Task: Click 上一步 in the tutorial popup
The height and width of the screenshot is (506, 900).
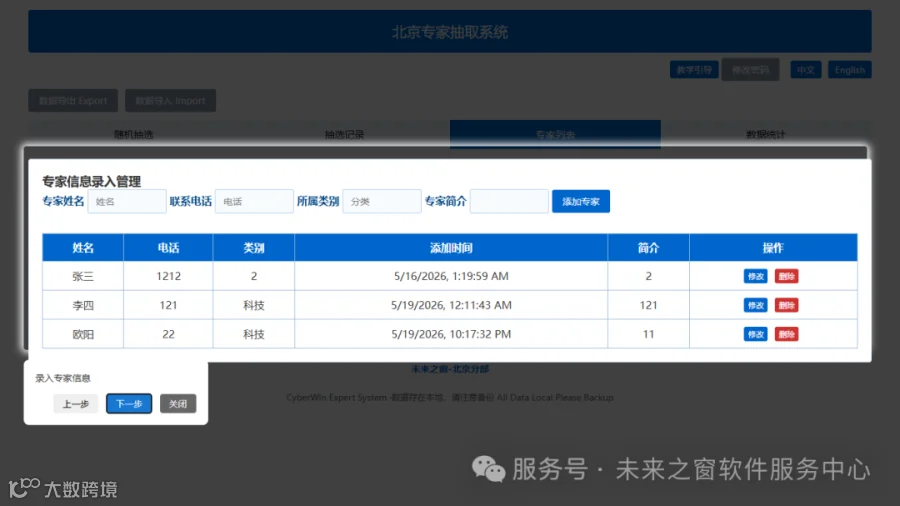Action: (76, 404)
